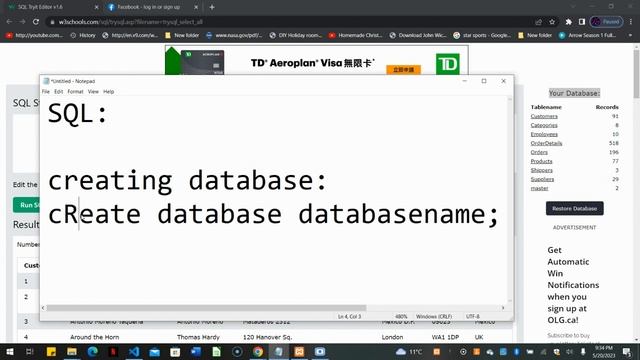Open Task View on the taskbar
The height and width of the screenshot is (360, 640).
point(29,351)
